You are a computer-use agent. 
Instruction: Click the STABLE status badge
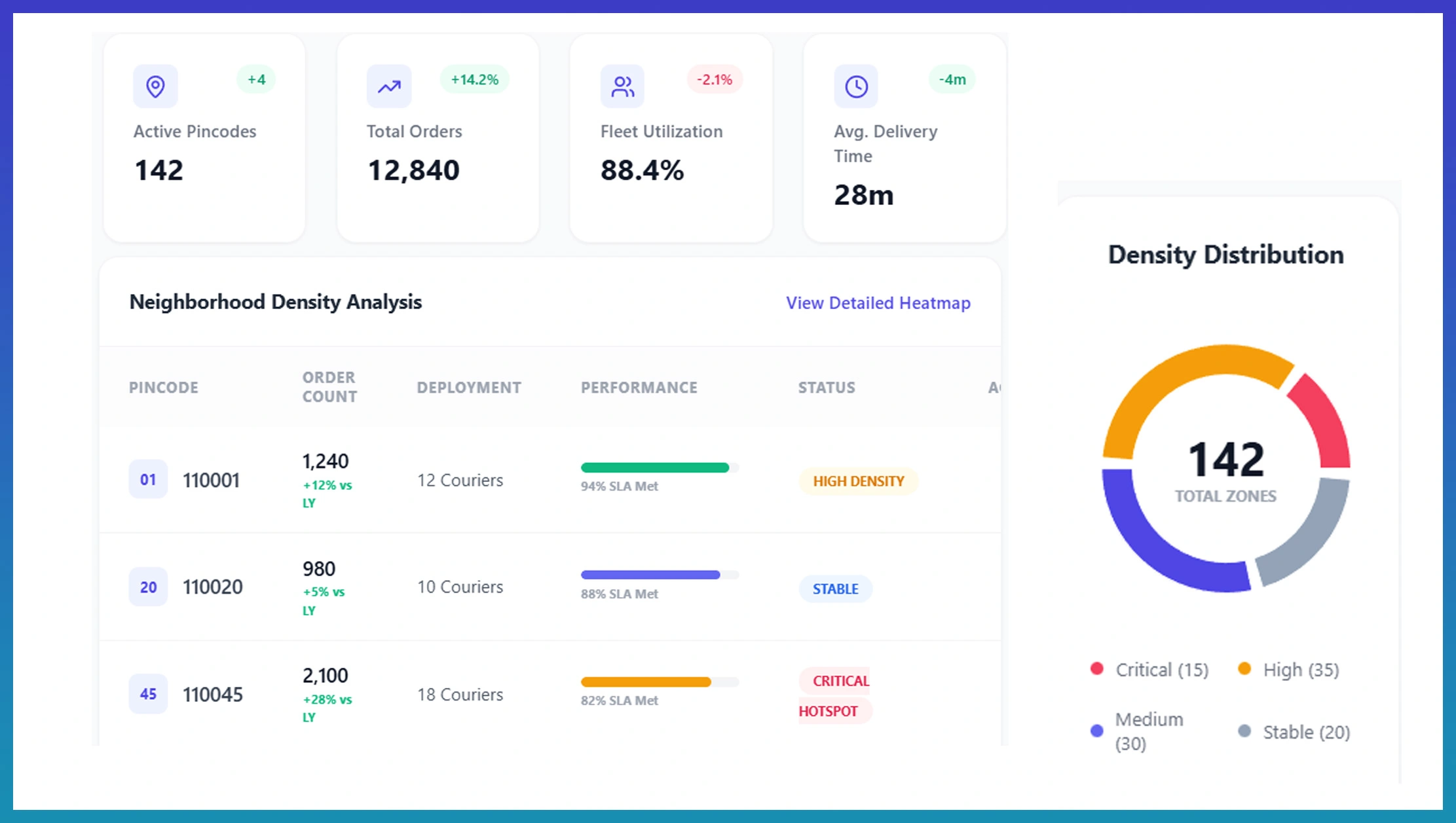point(835,589)
